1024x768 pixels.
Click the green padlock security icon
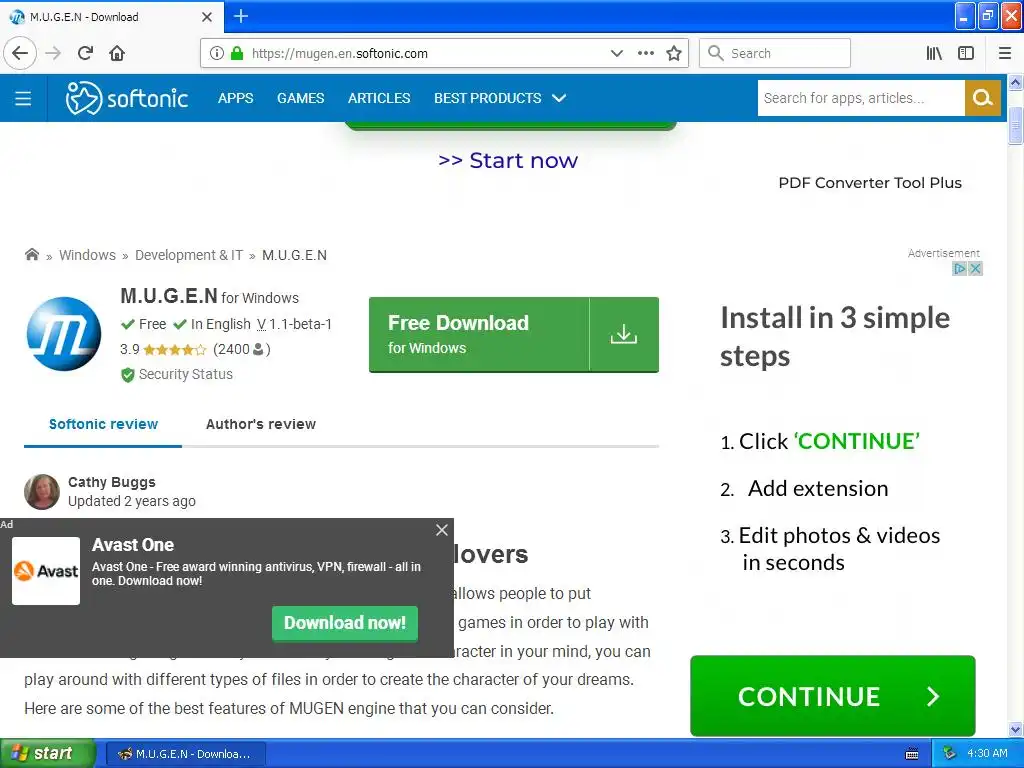click(x=237, y=53)
